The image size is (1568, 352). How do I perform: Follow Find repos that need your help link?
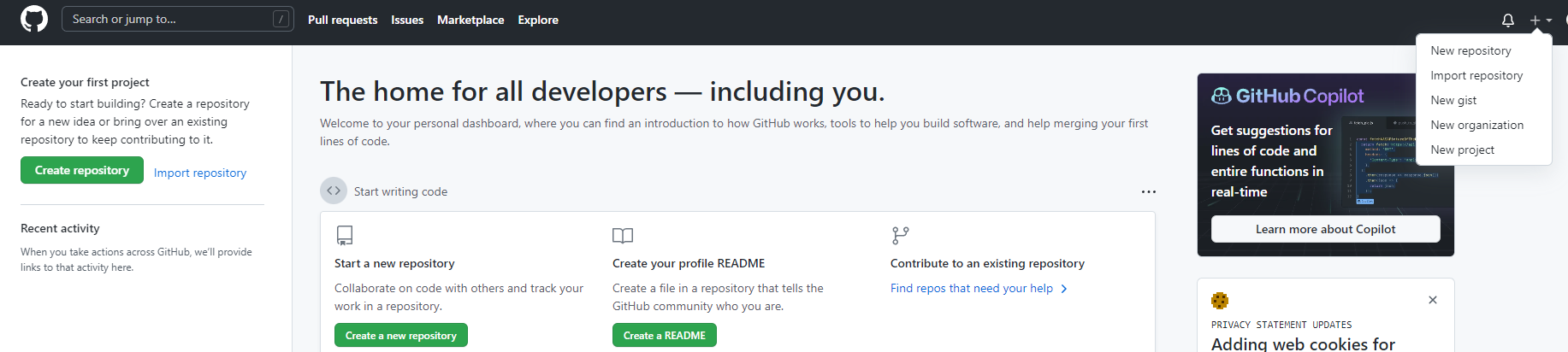pos(972,288)
